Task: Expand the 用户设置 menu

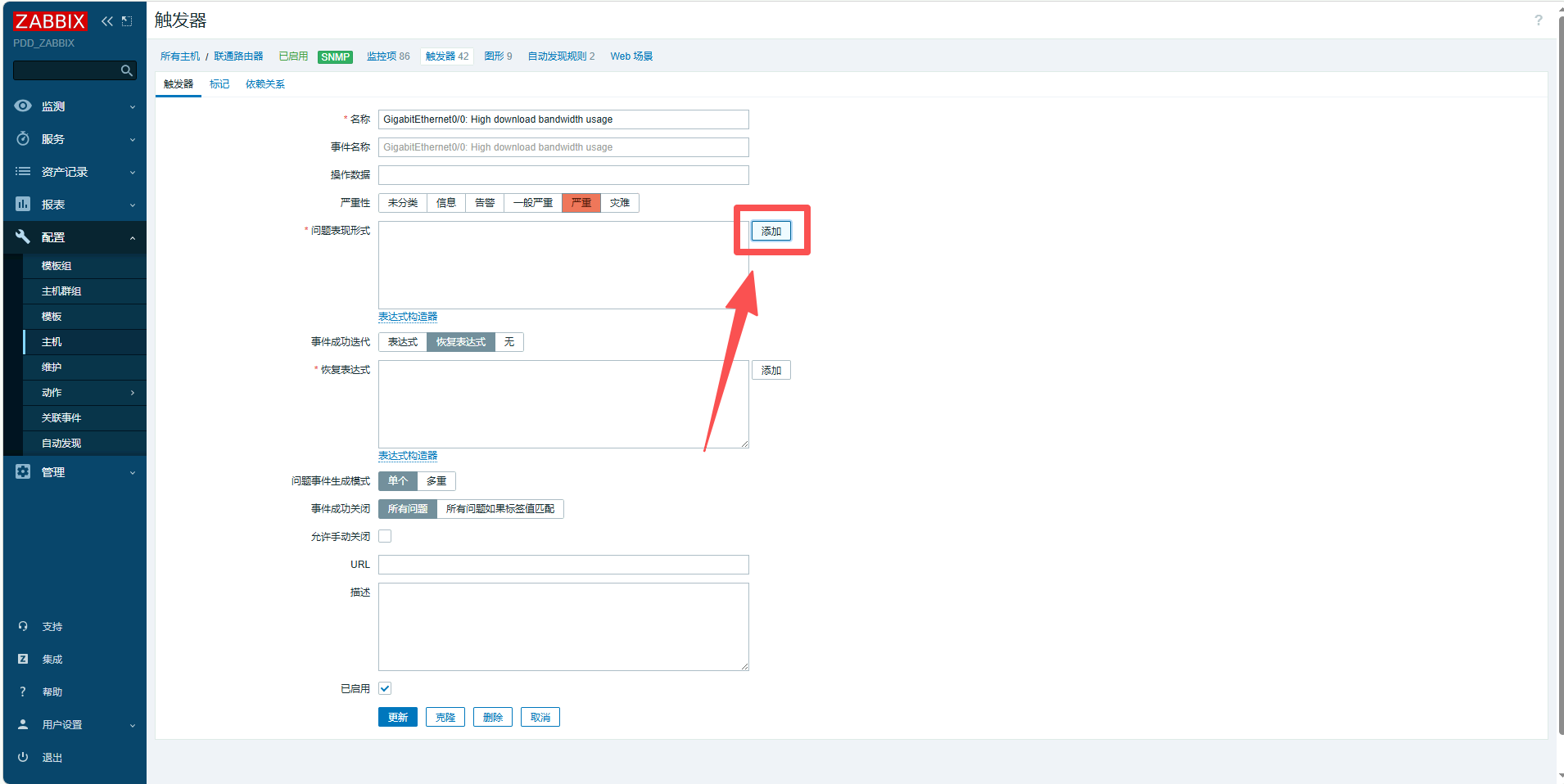Action: pyautogui.click(x=132, y=725)
